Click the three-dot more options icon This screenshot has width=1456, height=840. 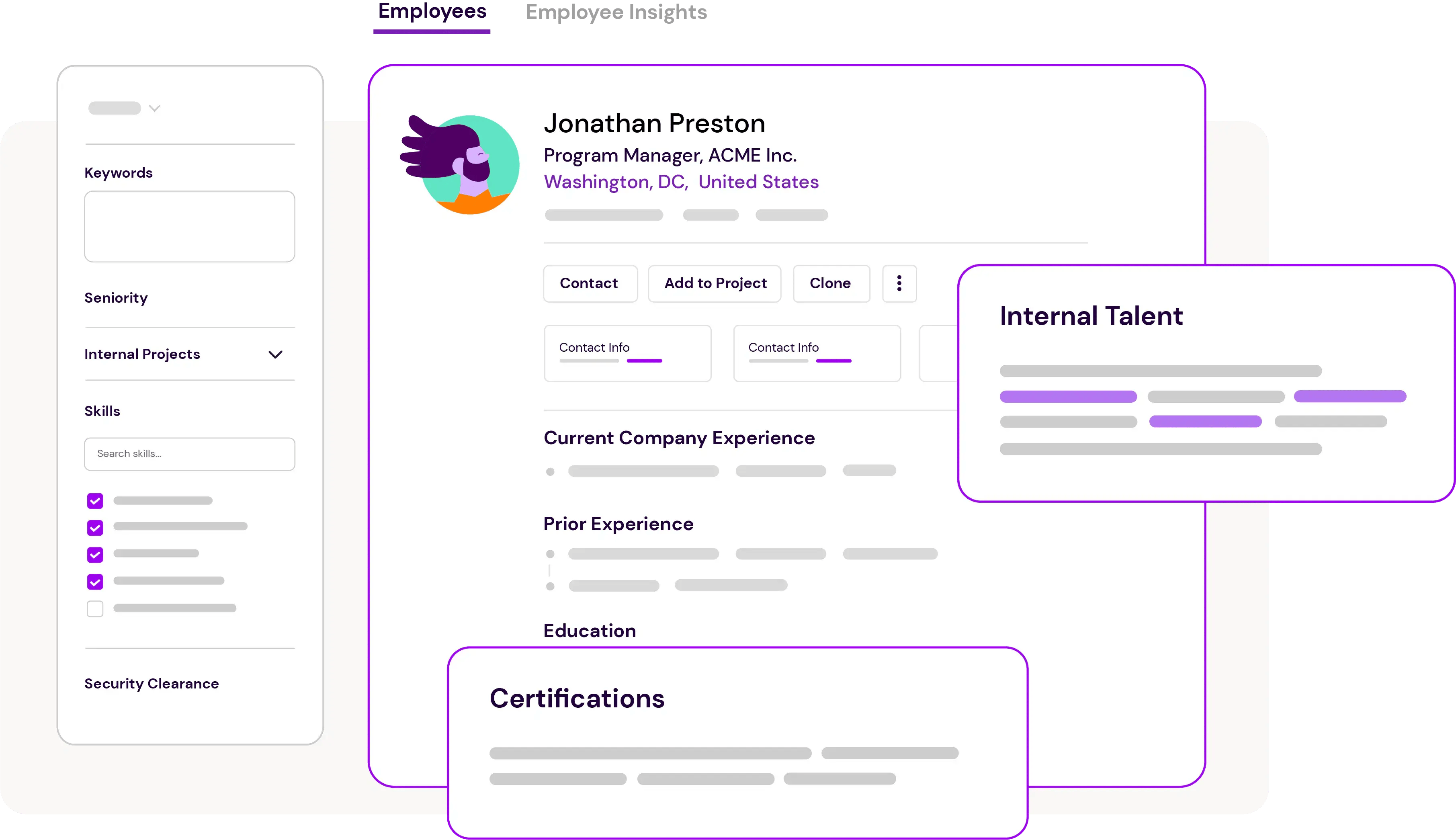point(899,283)
